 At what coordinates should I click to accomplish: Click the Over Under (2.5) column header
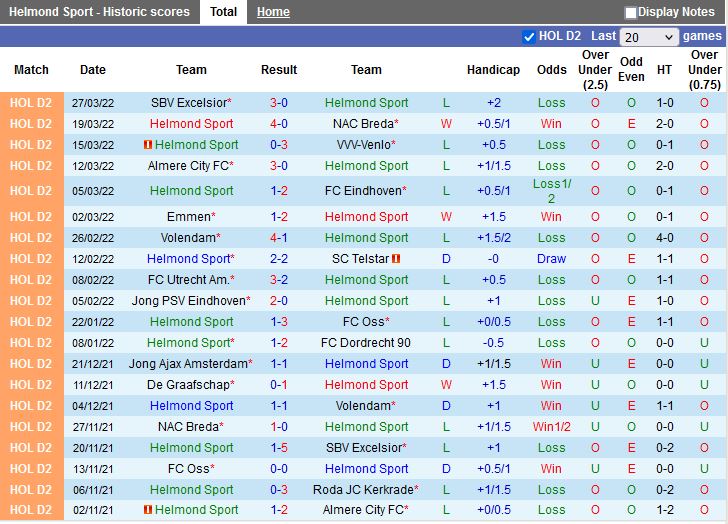pyautogui.click(x=595, y=70)
